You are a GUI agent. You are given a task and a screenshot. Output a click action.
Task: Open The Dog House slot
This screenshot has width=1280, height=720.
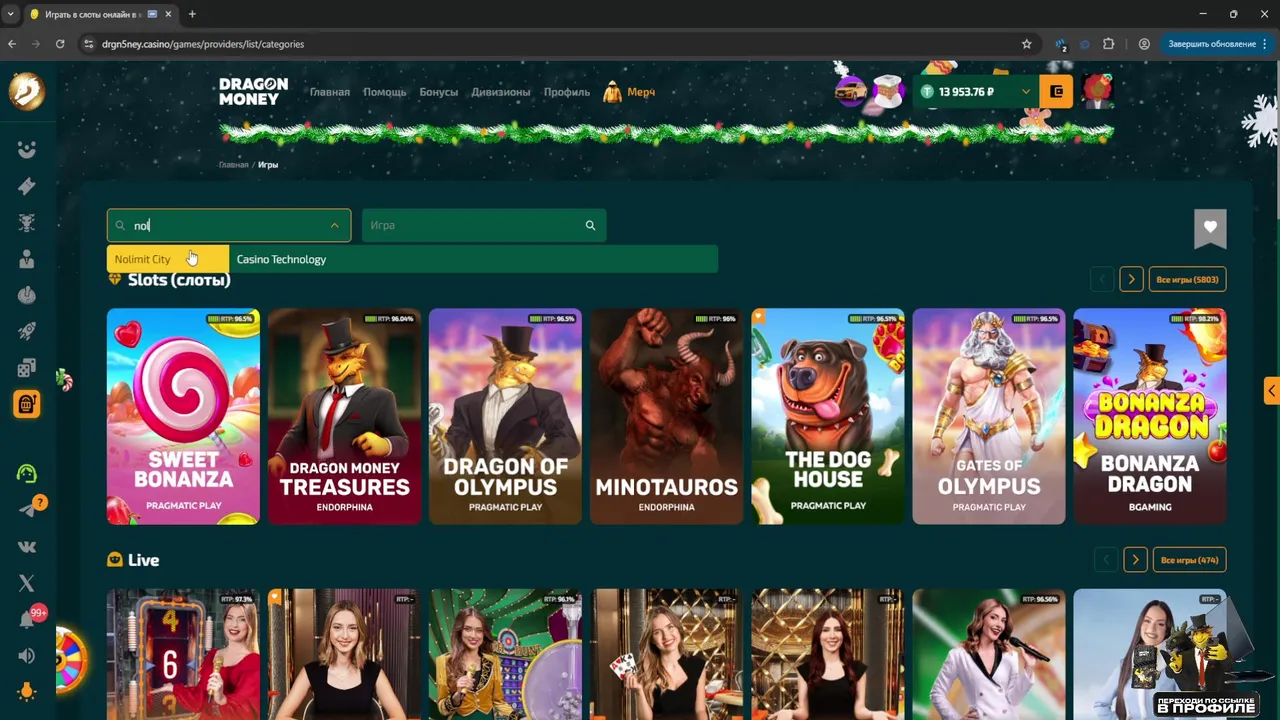click(828, 416)
